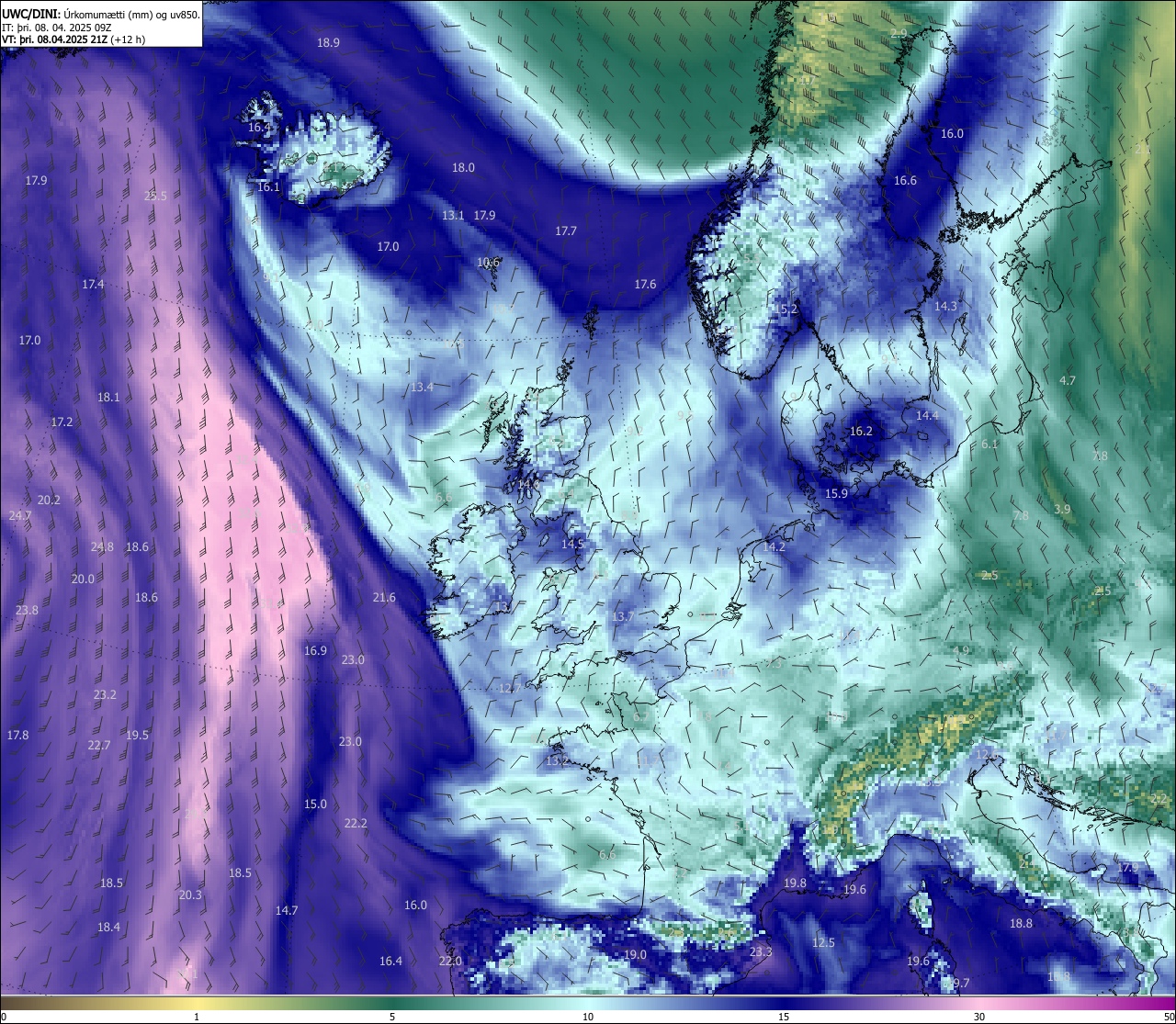Click the 18.4 value near bottom left
The height and width of the screenshot is (1024, 1176).
coord(108,928)
